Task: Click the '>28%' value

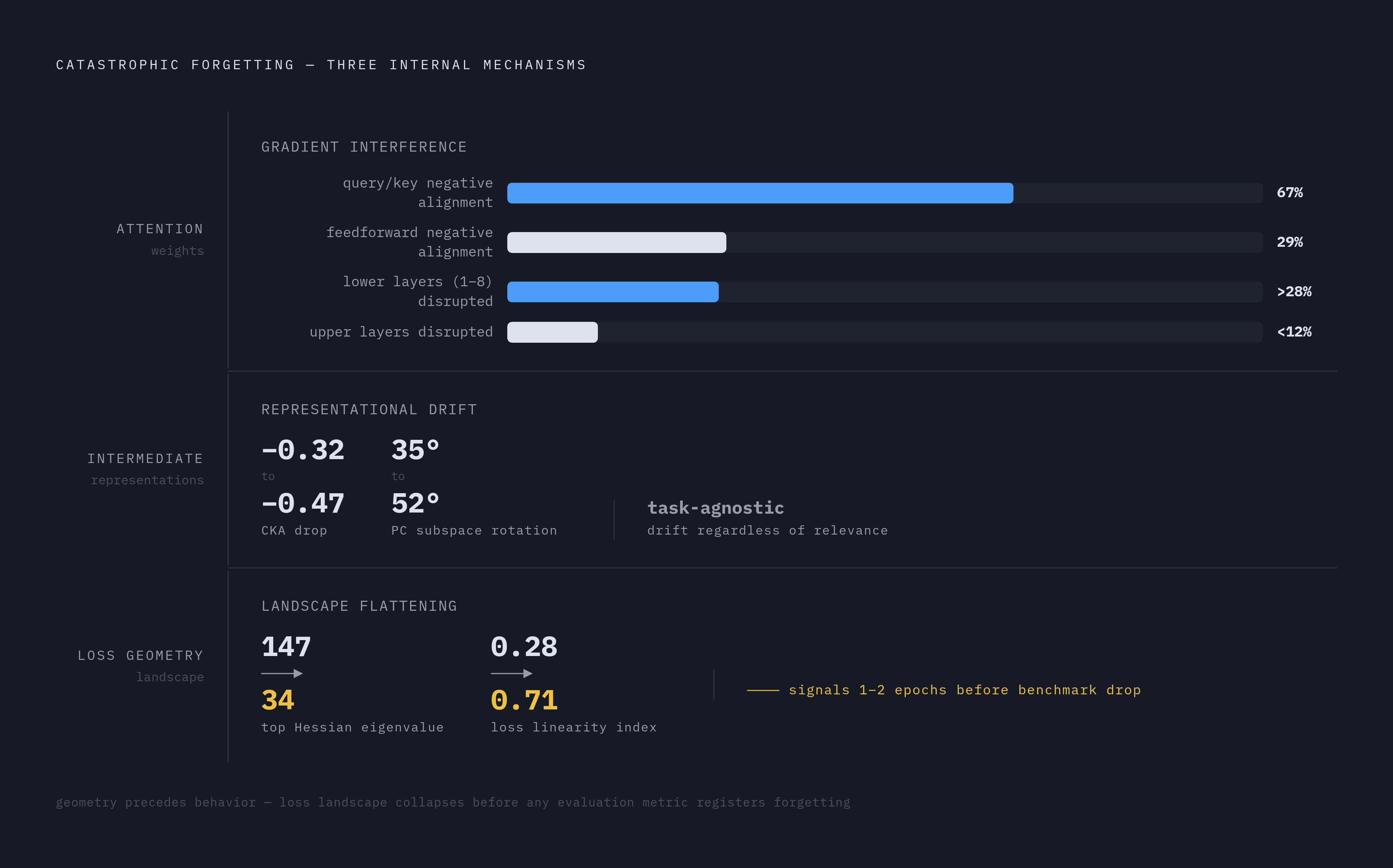Action: [1294, 292]
